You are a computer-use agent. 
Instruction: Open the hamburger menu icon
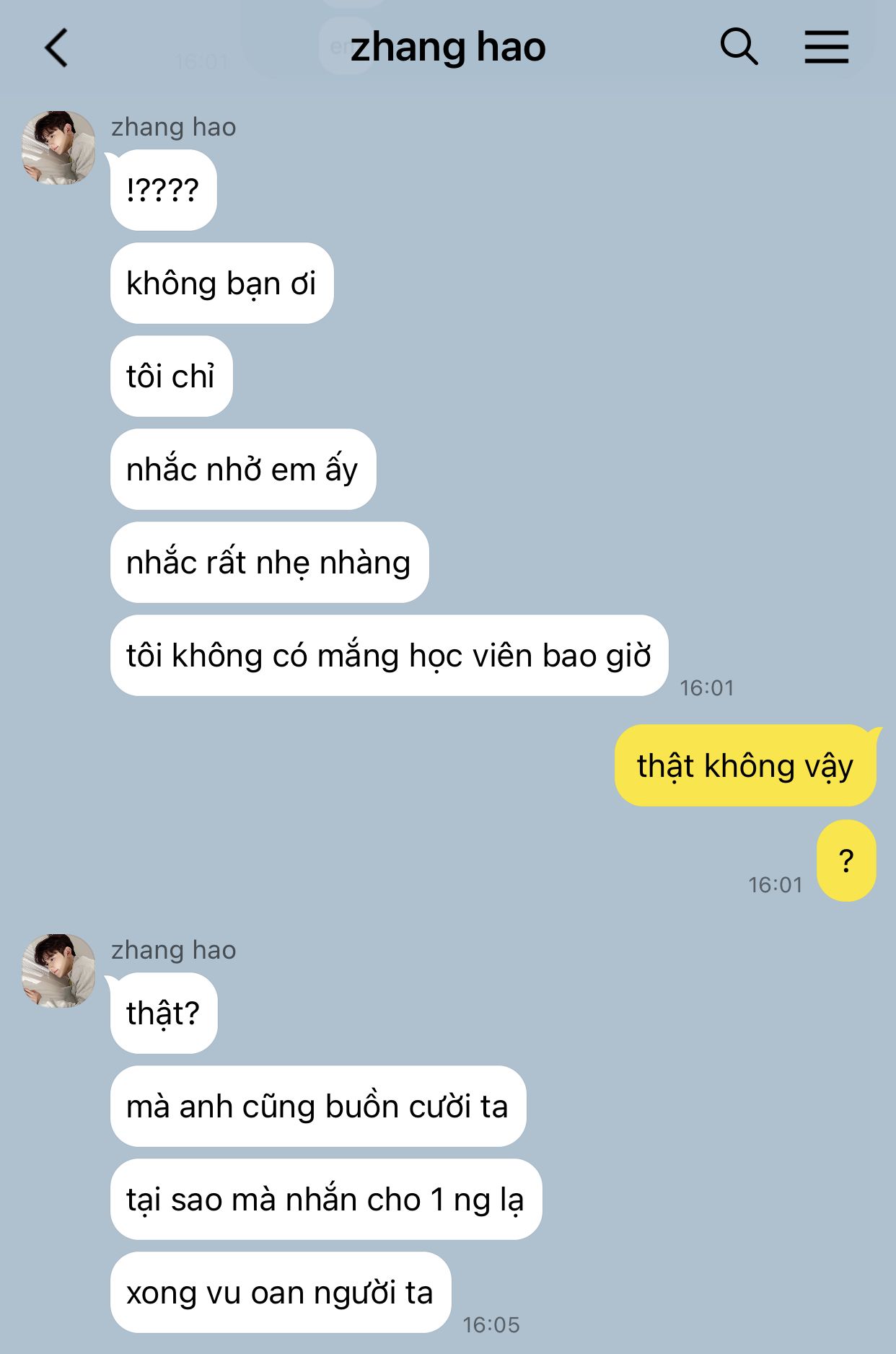pyautogui.click(x=826, y=48)
